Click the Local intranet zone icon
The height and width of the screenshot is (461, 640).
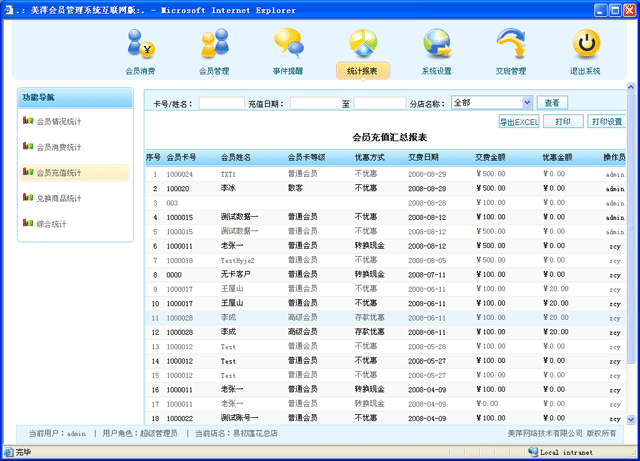pos(533,452)
